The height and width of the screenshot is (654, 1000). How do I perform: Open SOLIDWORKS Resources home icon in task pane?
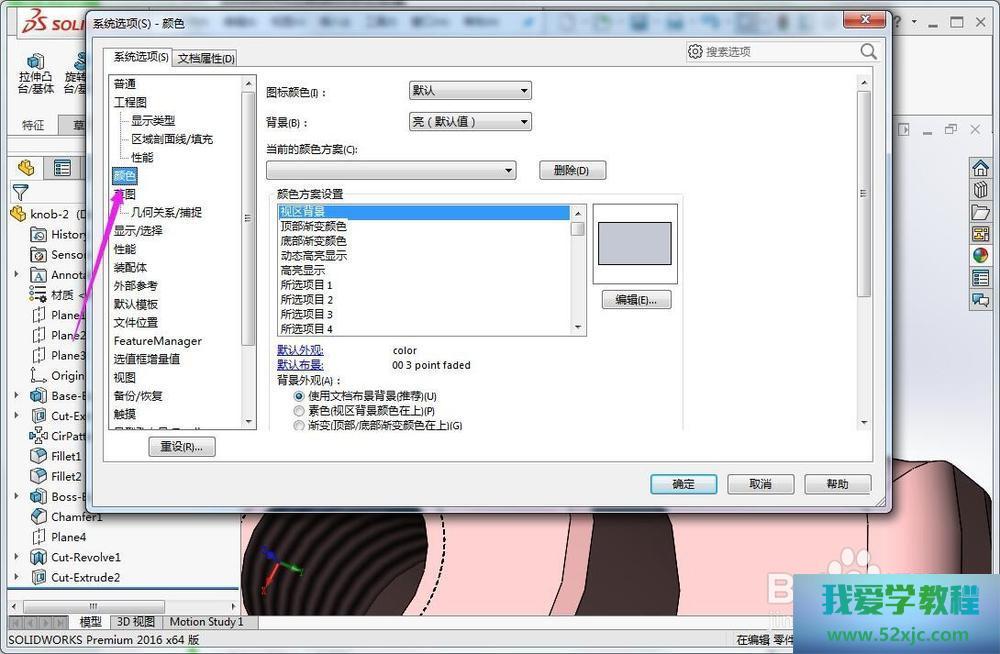(980, 168)
